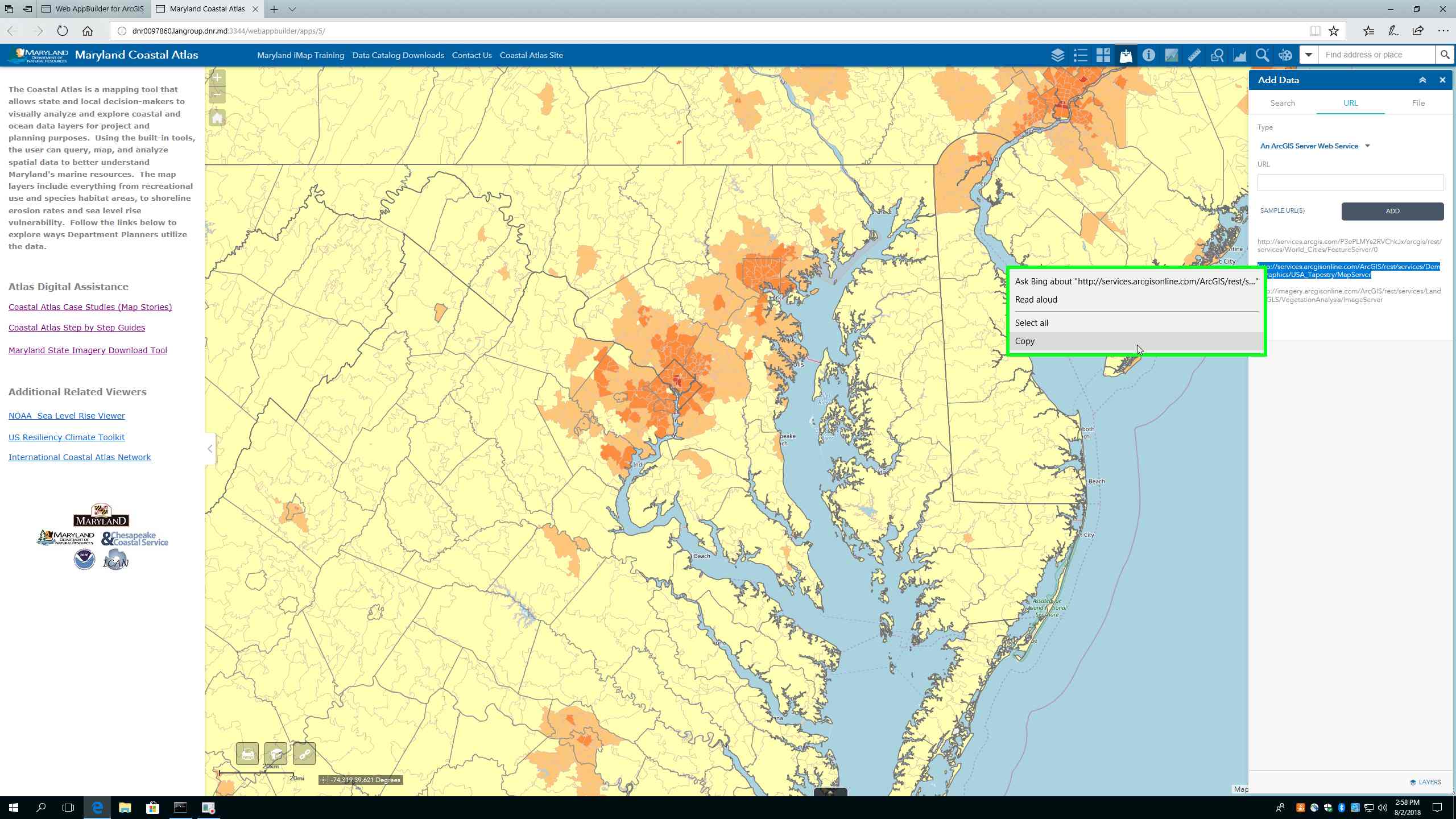This screenshot has height=819, width=1456.
Task: Zoom in using the map plus button
Action: (217, 77)
